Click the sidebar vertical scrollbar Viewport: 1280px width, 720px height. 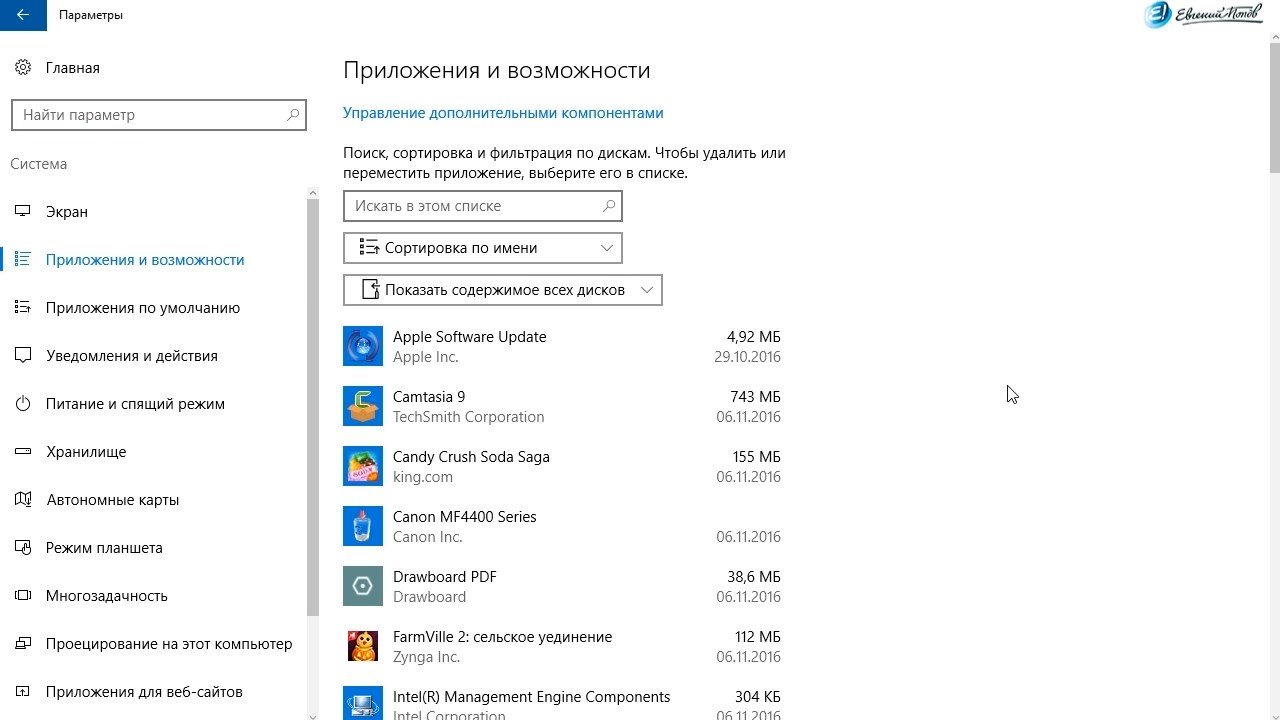pyautogui.click(x=313, y=405)
